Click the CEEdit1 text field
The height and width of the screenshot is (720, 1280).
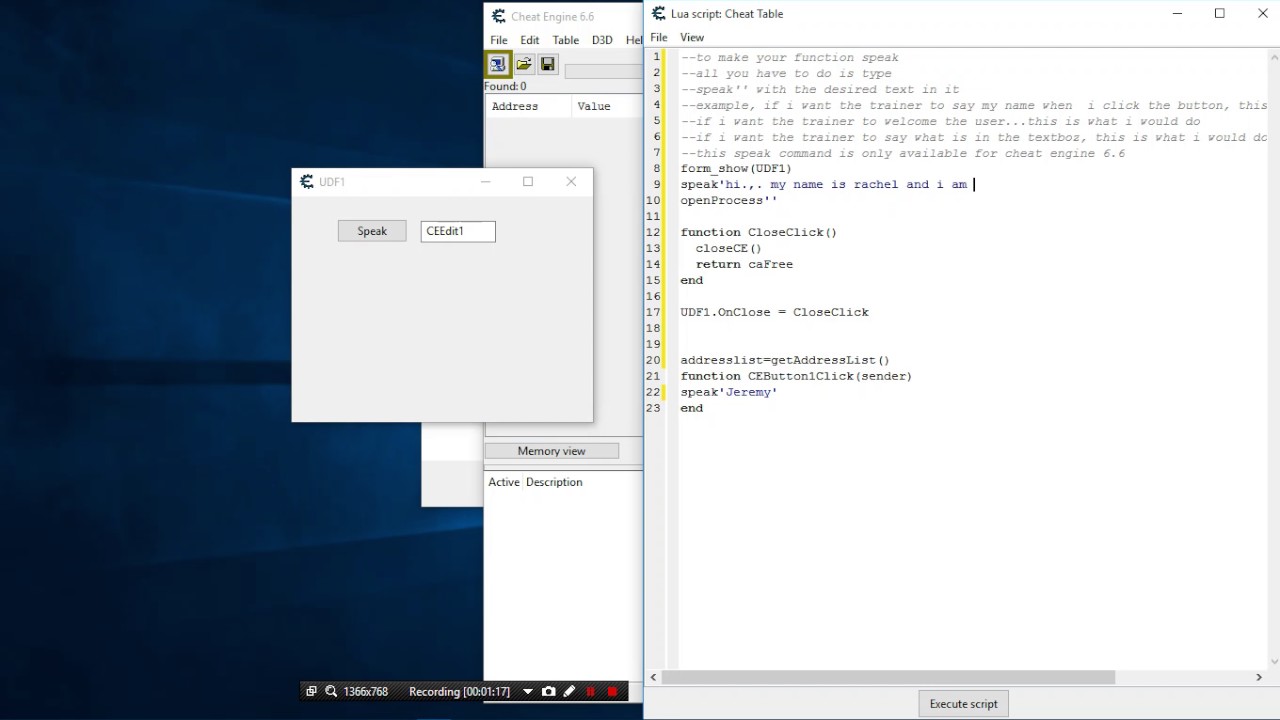point(458,231)
